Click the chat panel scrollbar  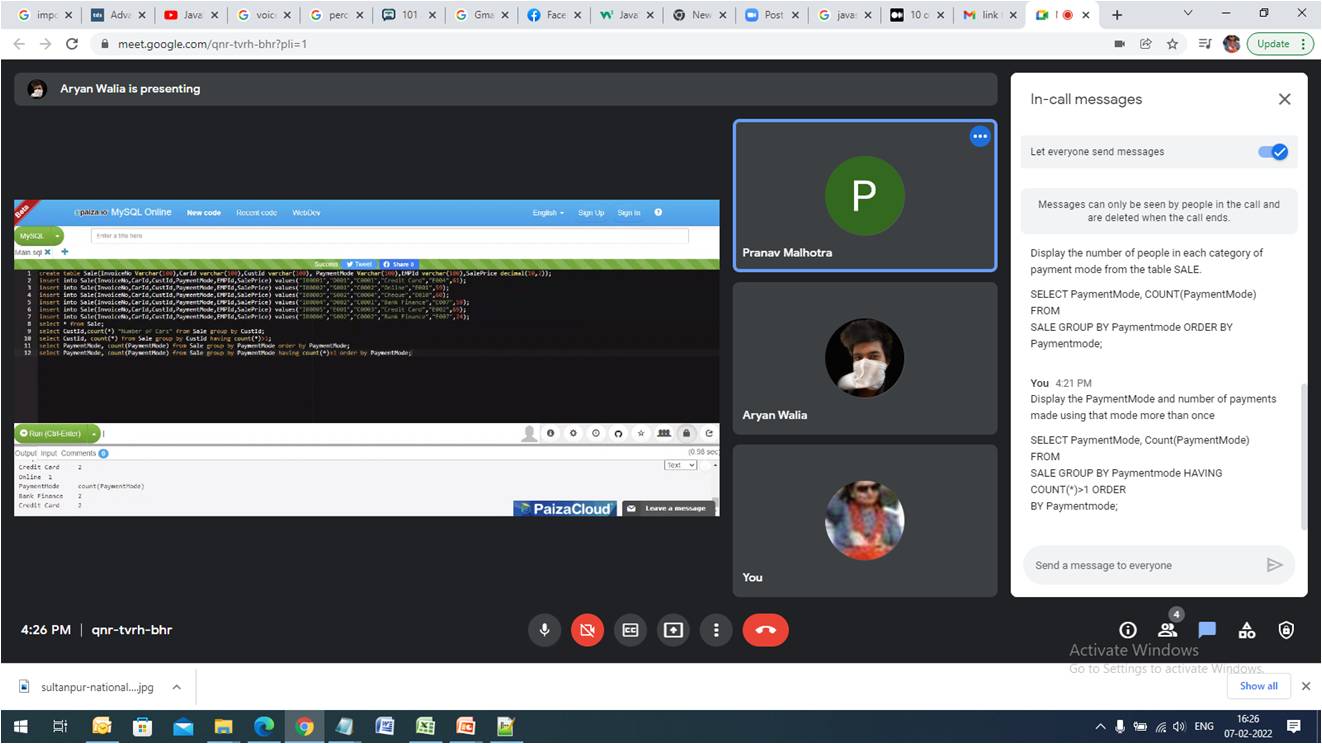pos(1303,456)
